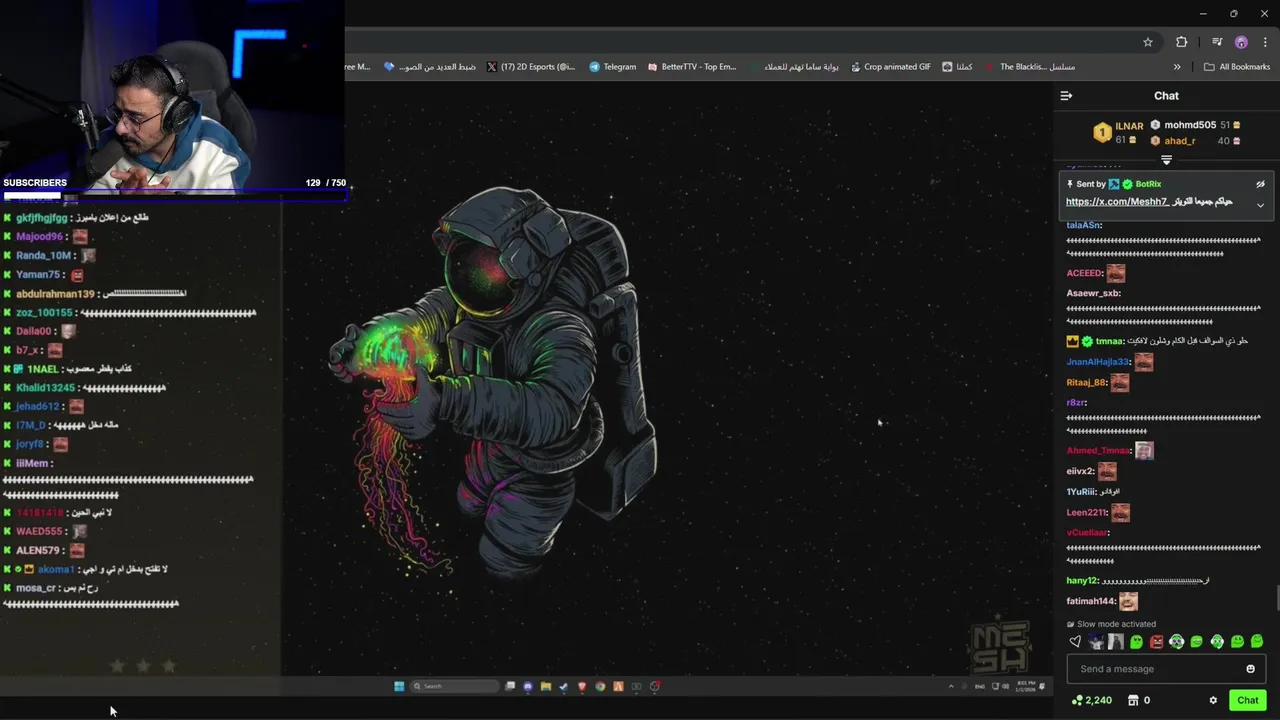This screenshot has height=720, width=1280.
Task: Open Brave browser from the taskbar
Action: [582, 686]
